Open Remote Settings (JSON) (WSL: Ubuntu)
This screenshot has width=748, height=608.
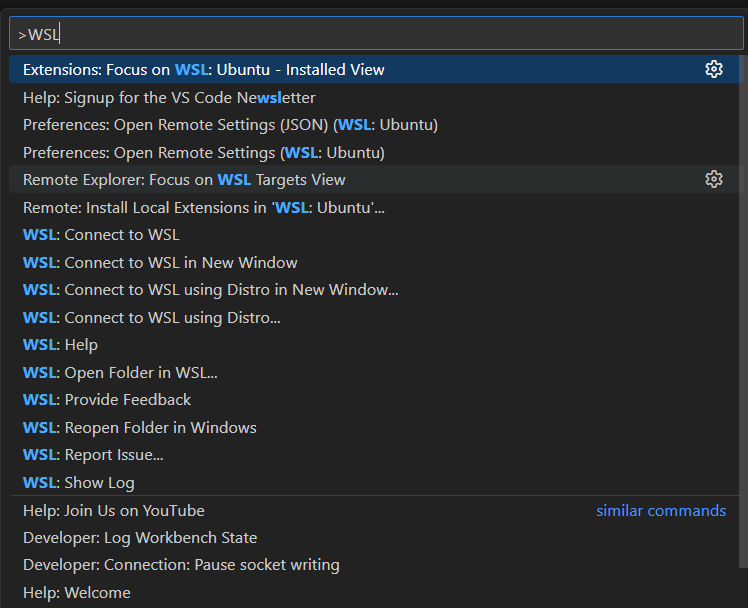[376, 125]
